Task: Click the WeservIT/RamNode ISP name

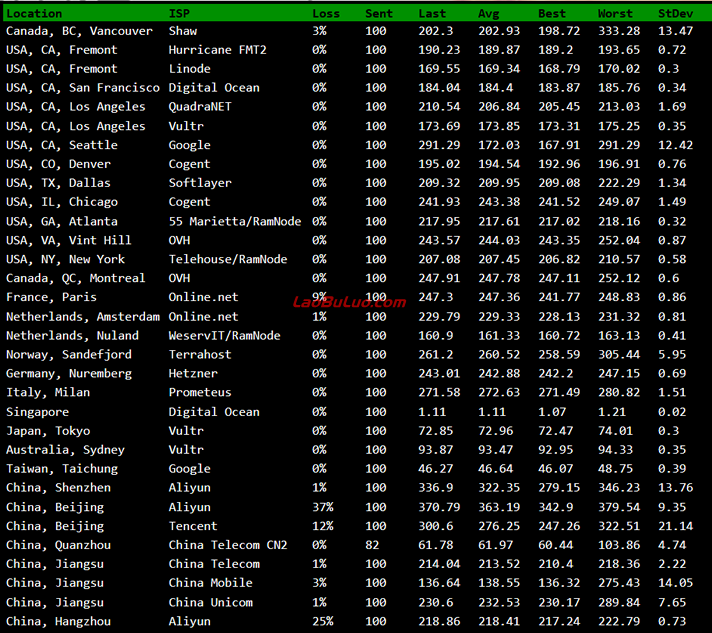Action: click(x=224, y=336)
